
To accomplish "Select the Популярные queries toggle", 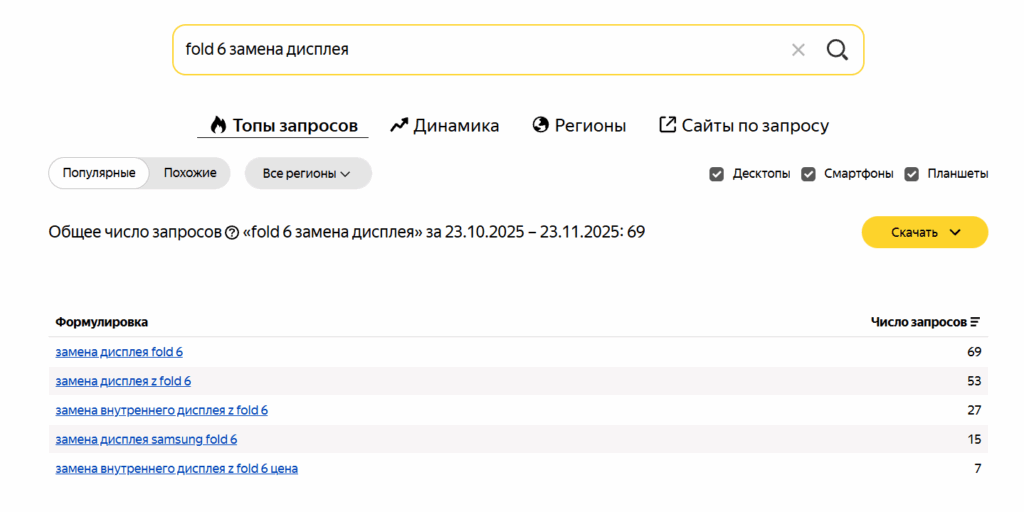I will point(99,173).
